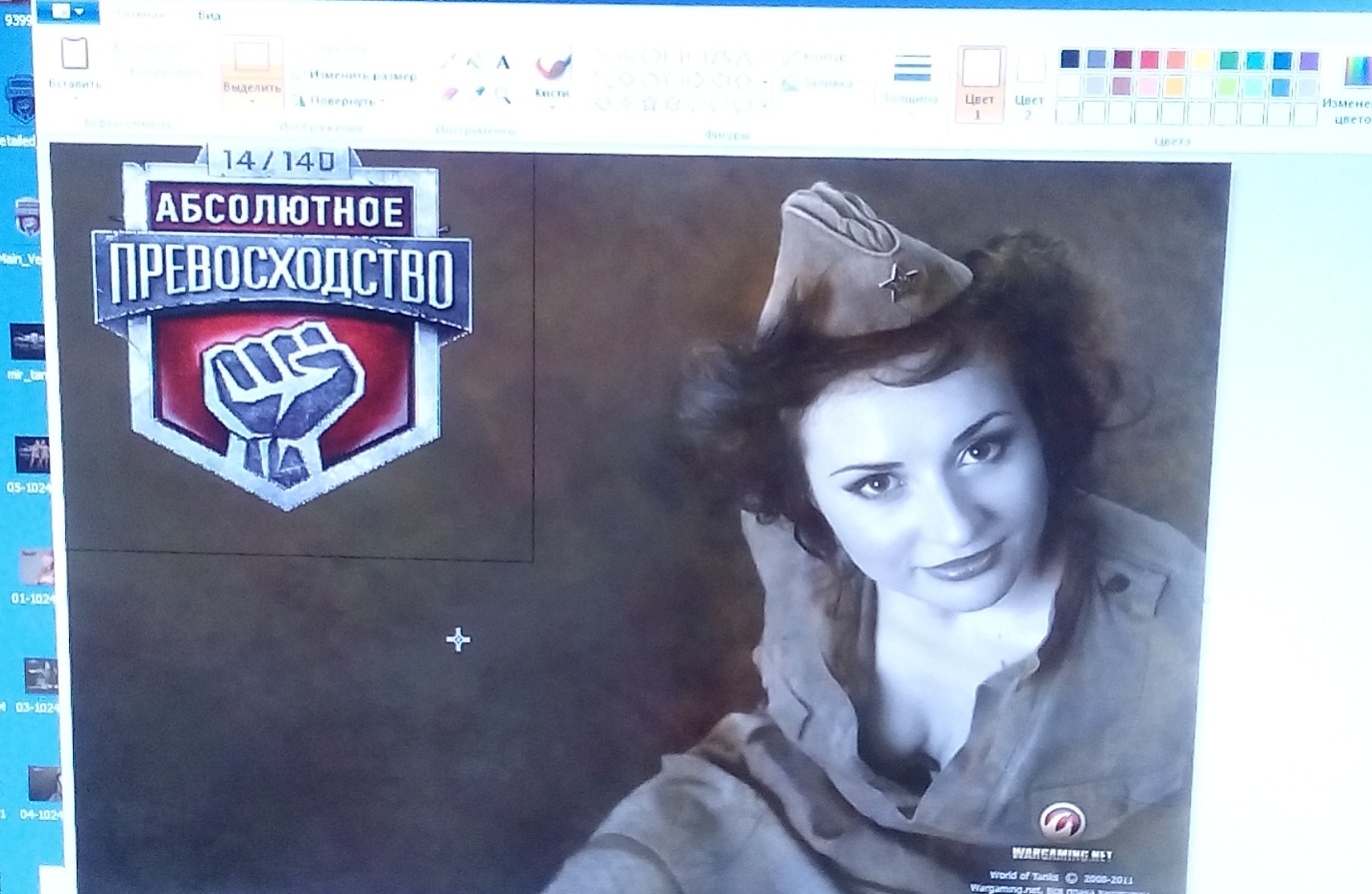This screenshot has height=894, width=1372.
Task: Open the 04-1024 desktop image file
Action: tap(42, 792)
